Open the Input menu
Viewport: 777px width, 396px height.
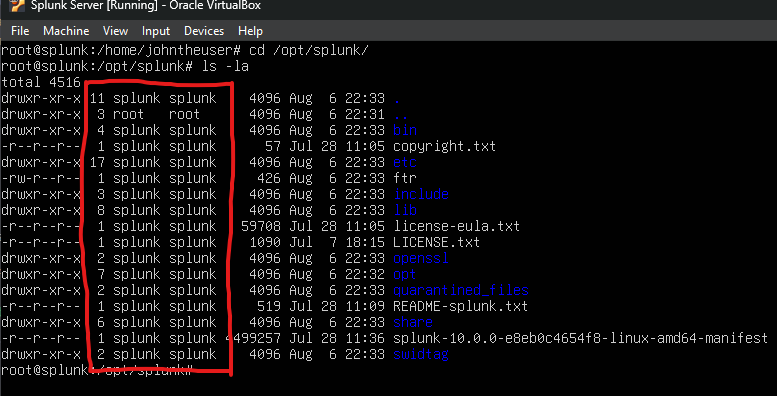(x=156, y=31)
